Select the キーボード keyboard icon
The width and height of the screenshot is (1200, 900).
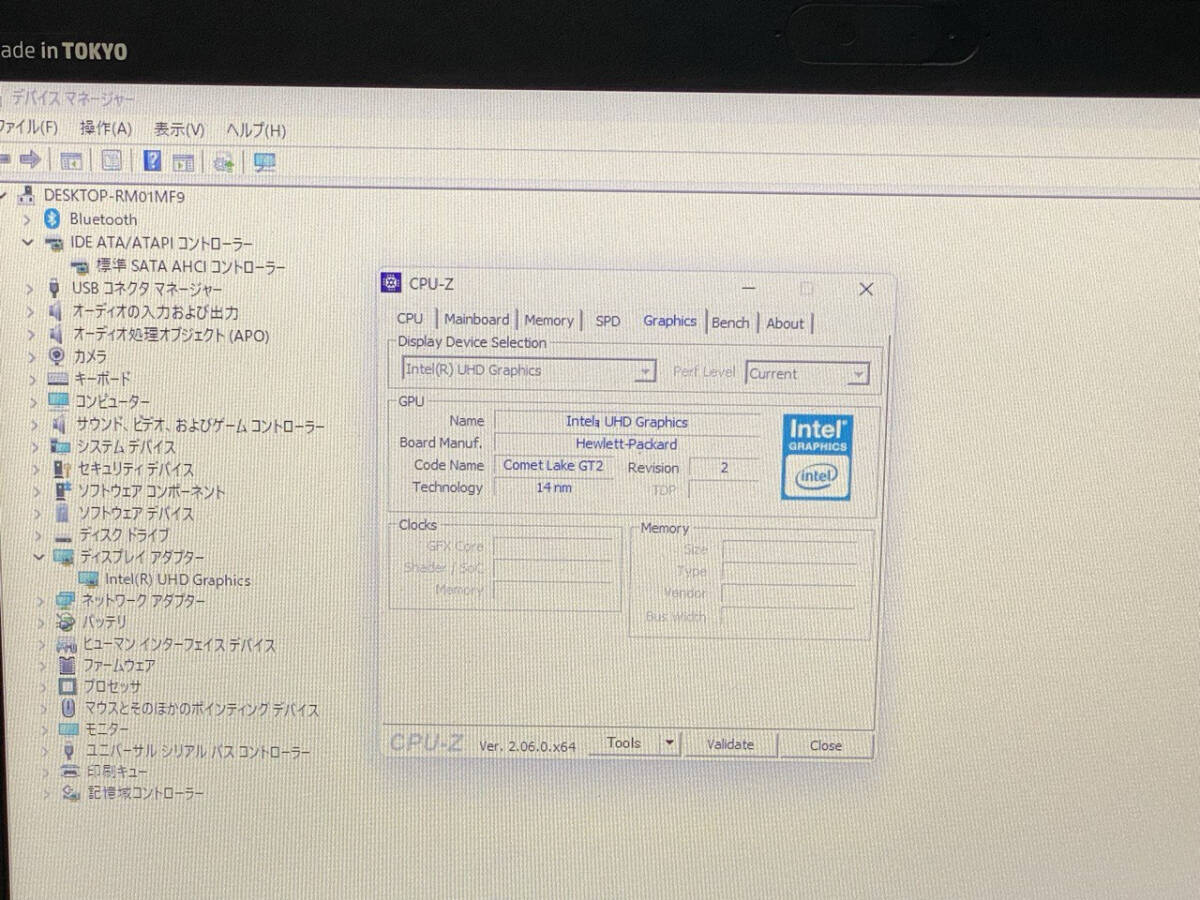pos(57,379)
